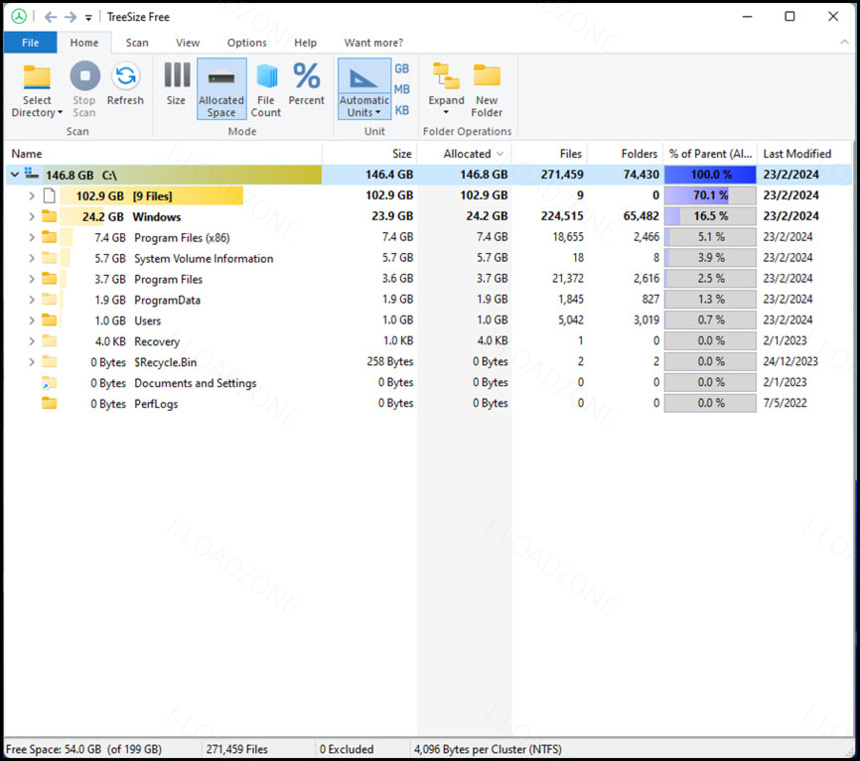Expand the Windows folder node

pos(32,216)
